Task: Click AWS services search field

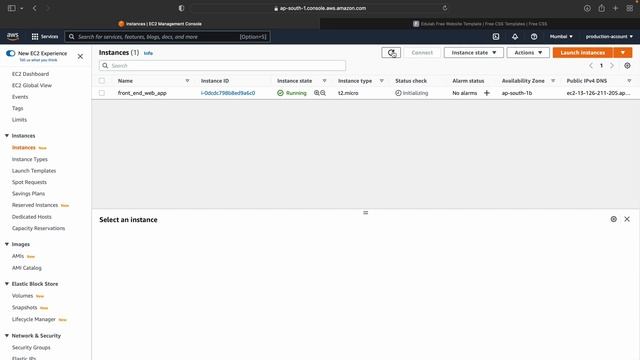Action: tap(167, 37)
